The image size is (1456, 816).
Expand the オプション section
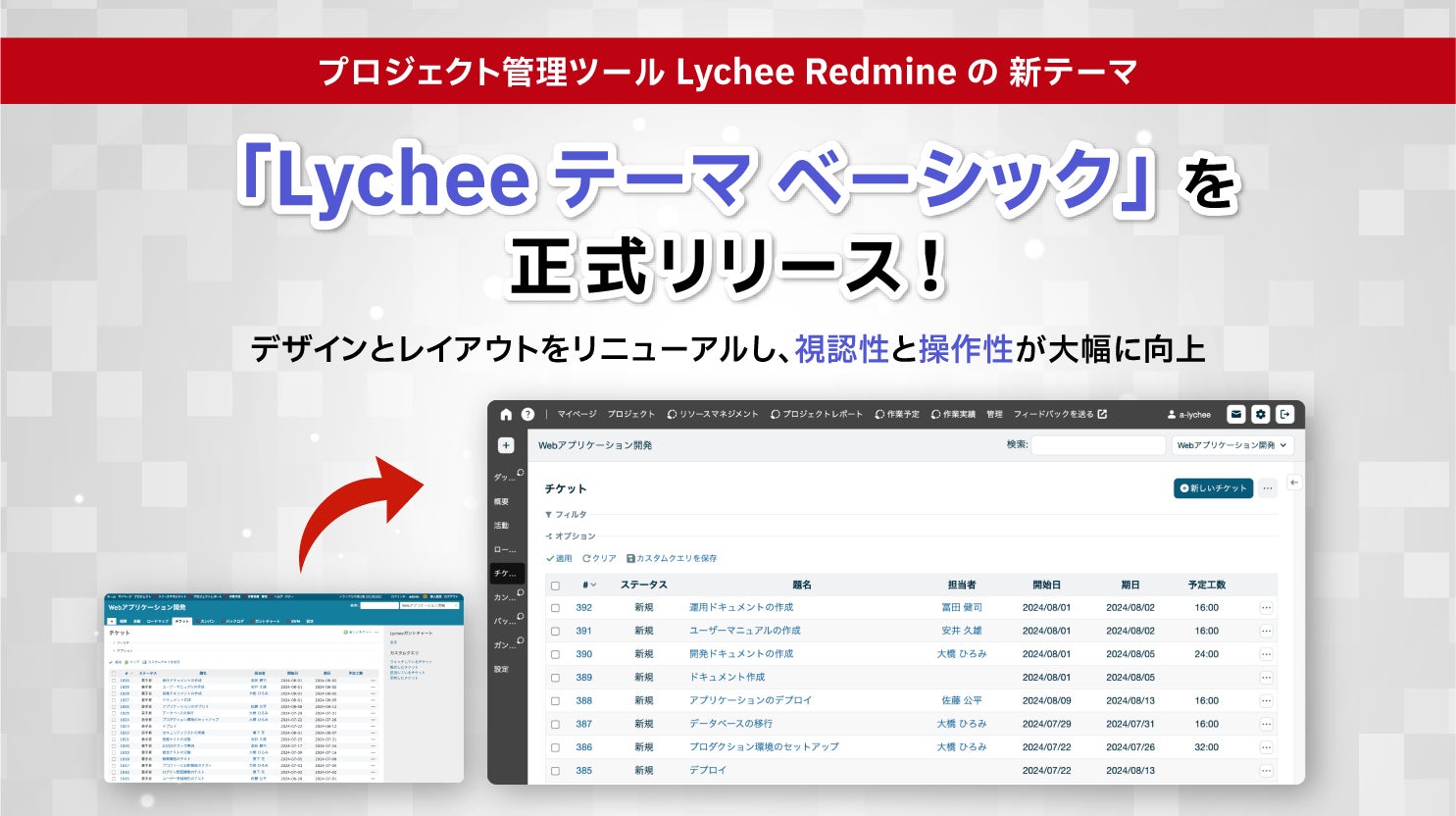[x=571, y=536]
